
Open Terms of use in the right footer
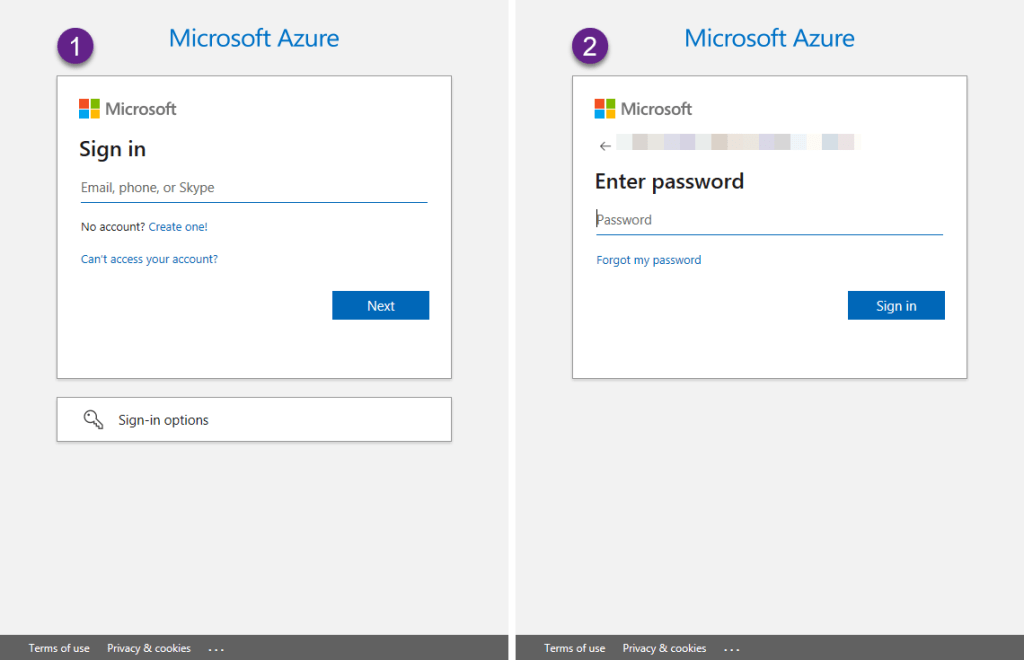tap(574, 648)
